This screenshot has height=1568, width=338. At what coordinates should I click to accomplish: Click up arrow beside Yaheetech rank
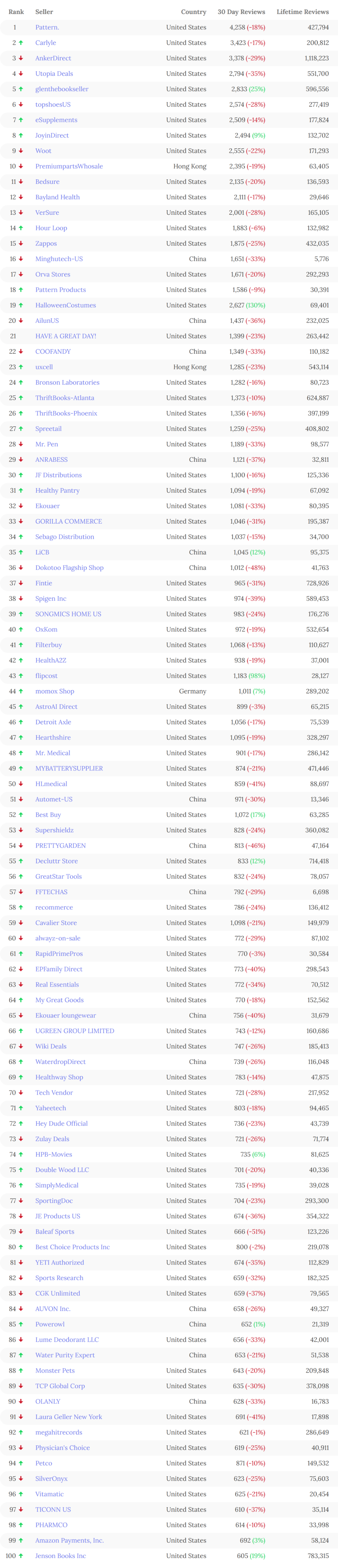pos(21,1108)
